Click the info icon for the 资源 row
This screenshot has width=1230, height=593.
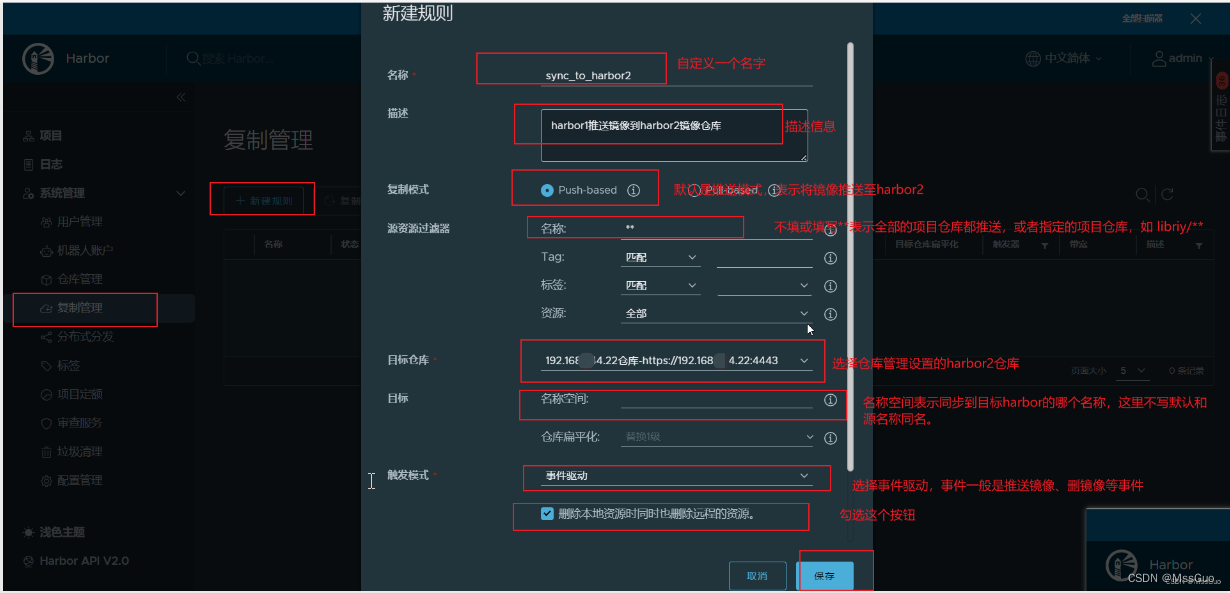830,314
